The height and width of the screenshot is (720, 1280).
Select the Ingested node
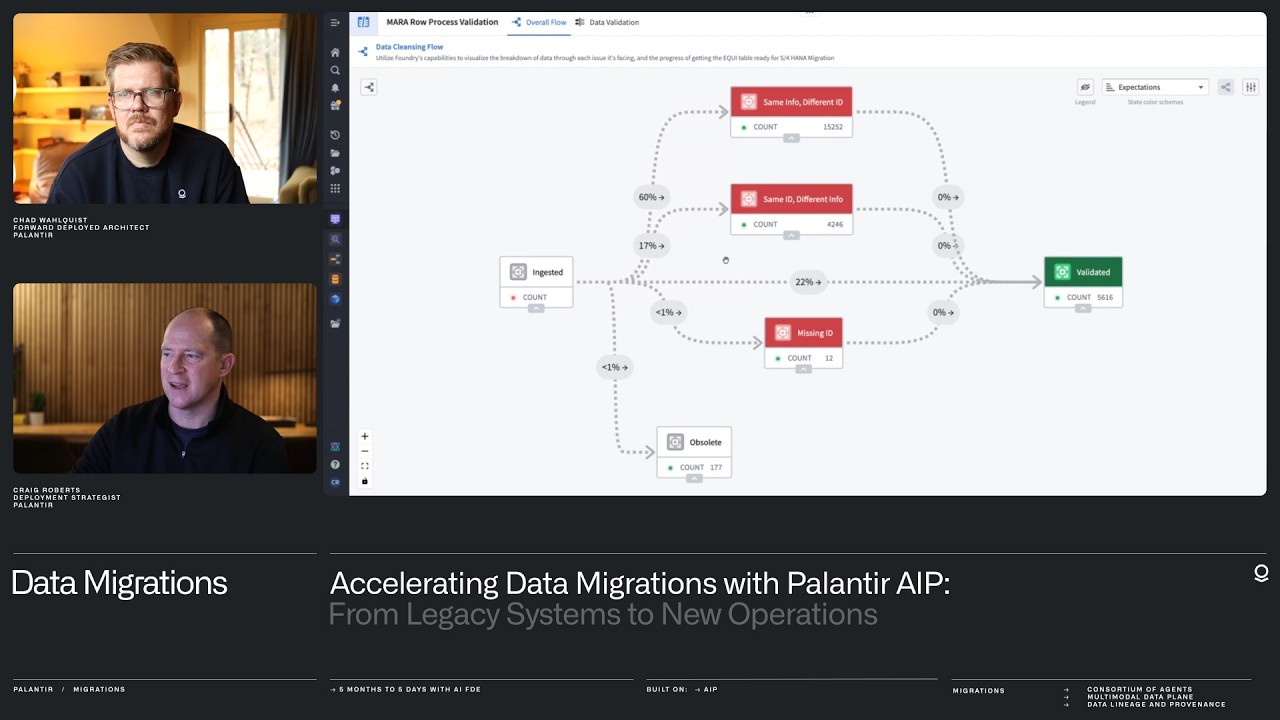[536, 282]
